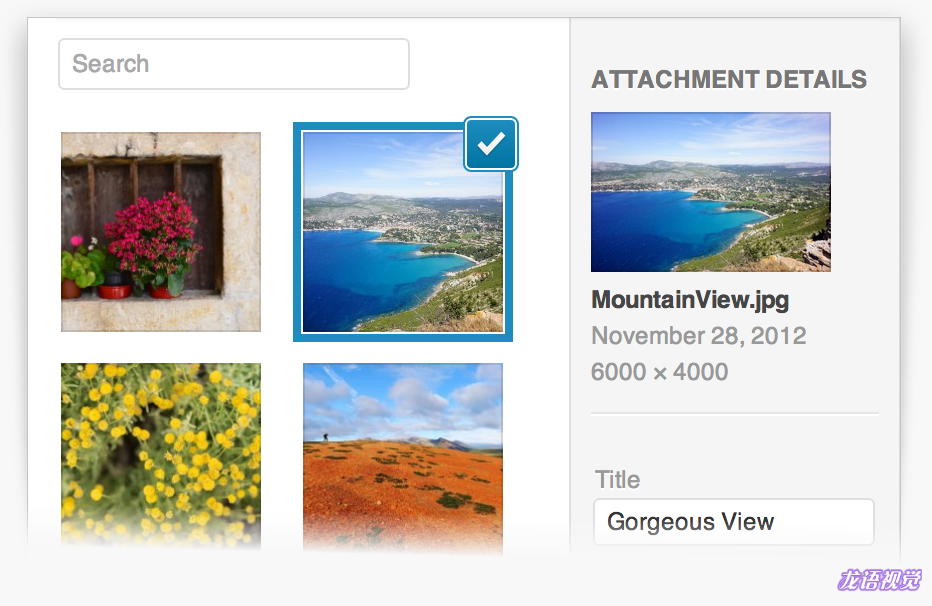Open the attachment preview image in details

(711, 192)
